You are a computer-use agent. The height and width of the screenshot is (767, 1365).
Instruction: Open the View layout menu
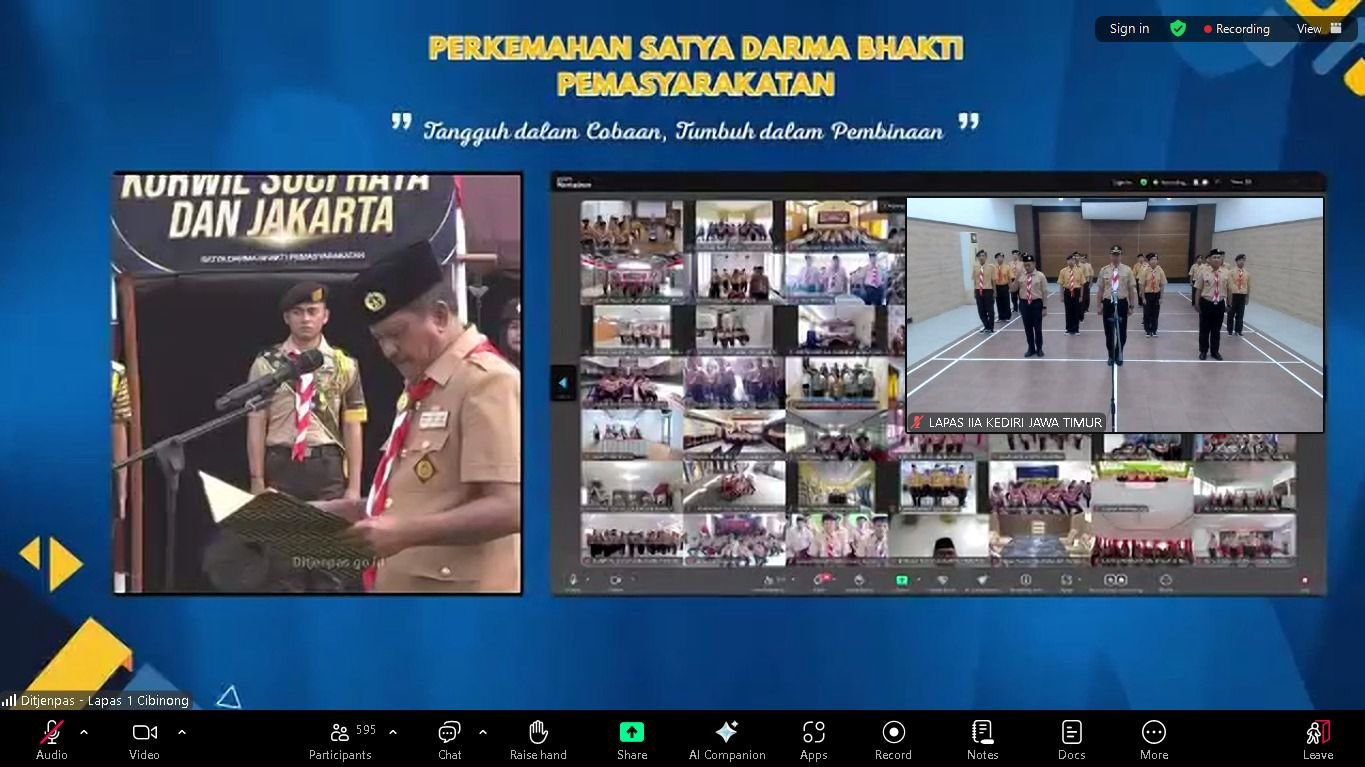point(1319,29)
